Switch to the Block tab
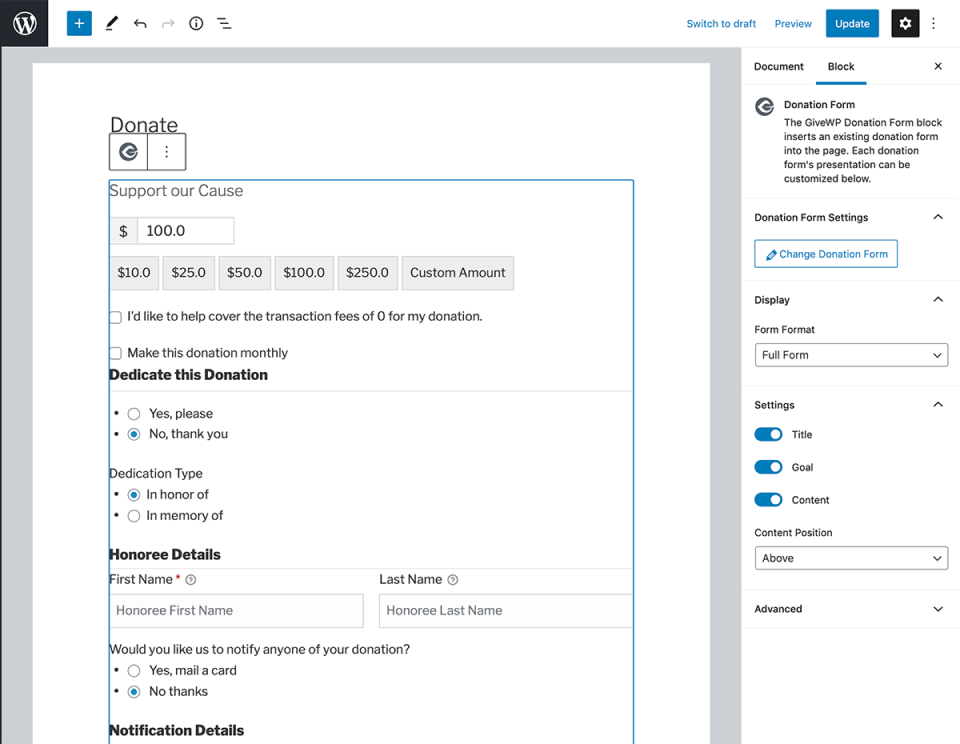960x744 pixels. pos(841,66)
